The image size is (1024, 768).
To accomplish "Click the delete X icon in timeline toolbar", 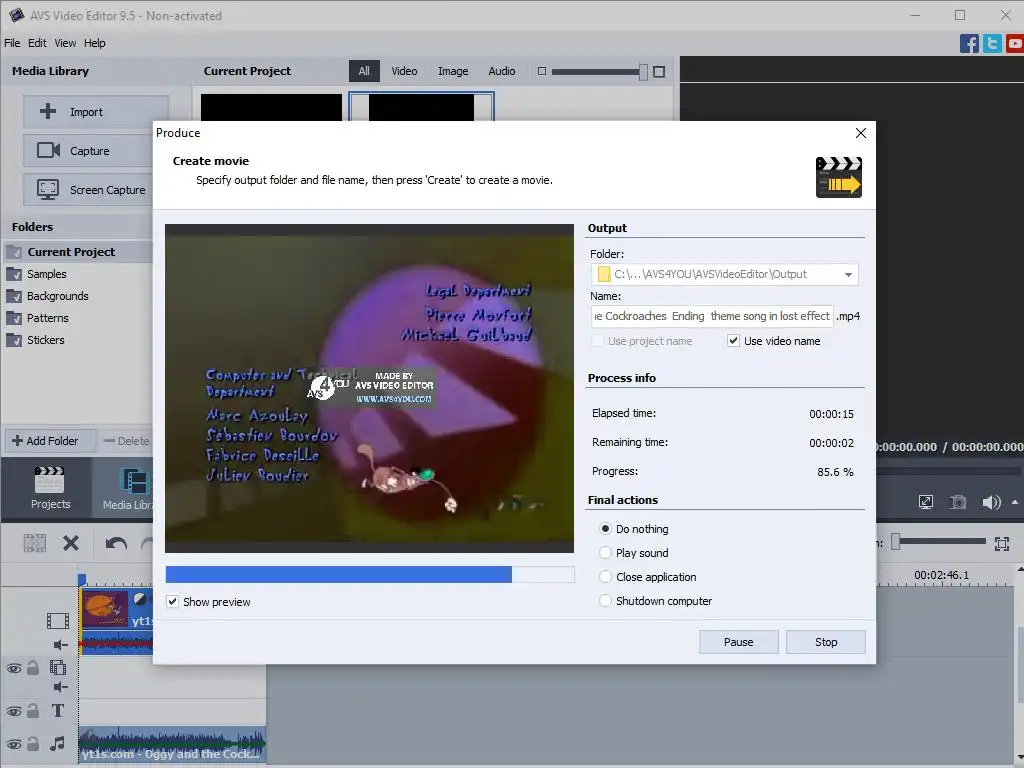I will (71, 543).
